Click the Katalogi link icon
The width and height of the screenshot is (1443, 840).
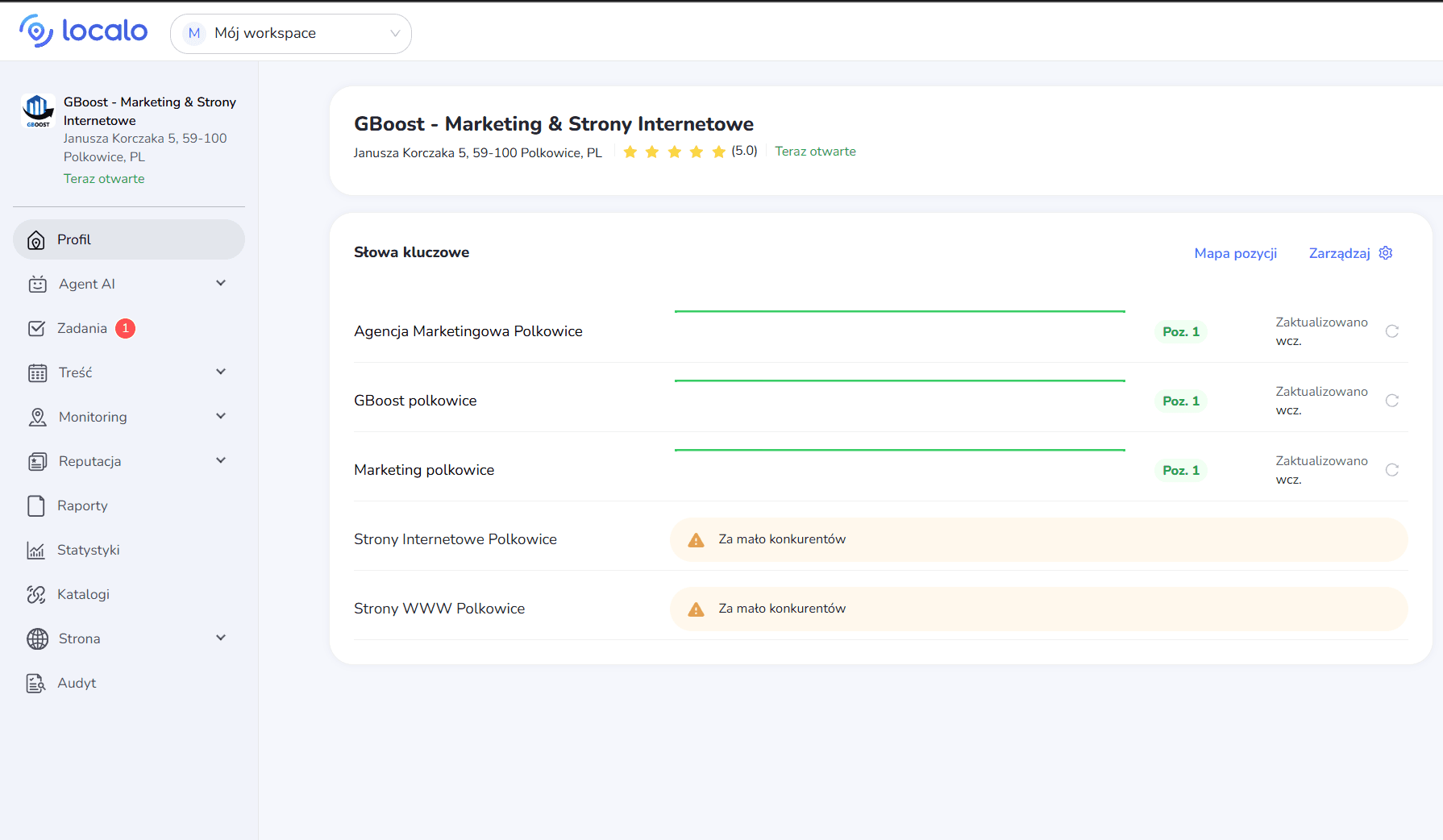[36, 594]
